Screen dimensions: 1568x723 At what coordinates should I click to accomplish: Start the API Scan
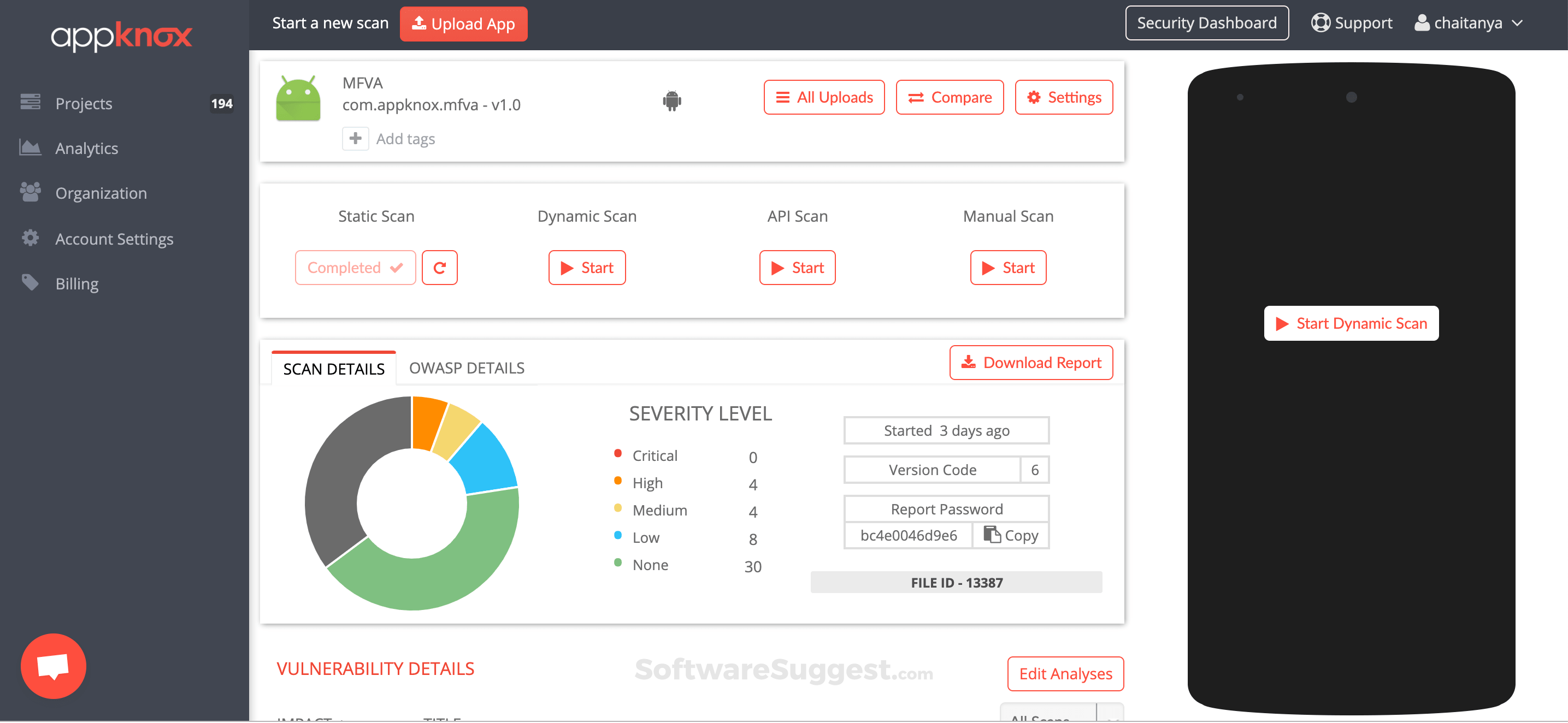click(x=798, y=268)
